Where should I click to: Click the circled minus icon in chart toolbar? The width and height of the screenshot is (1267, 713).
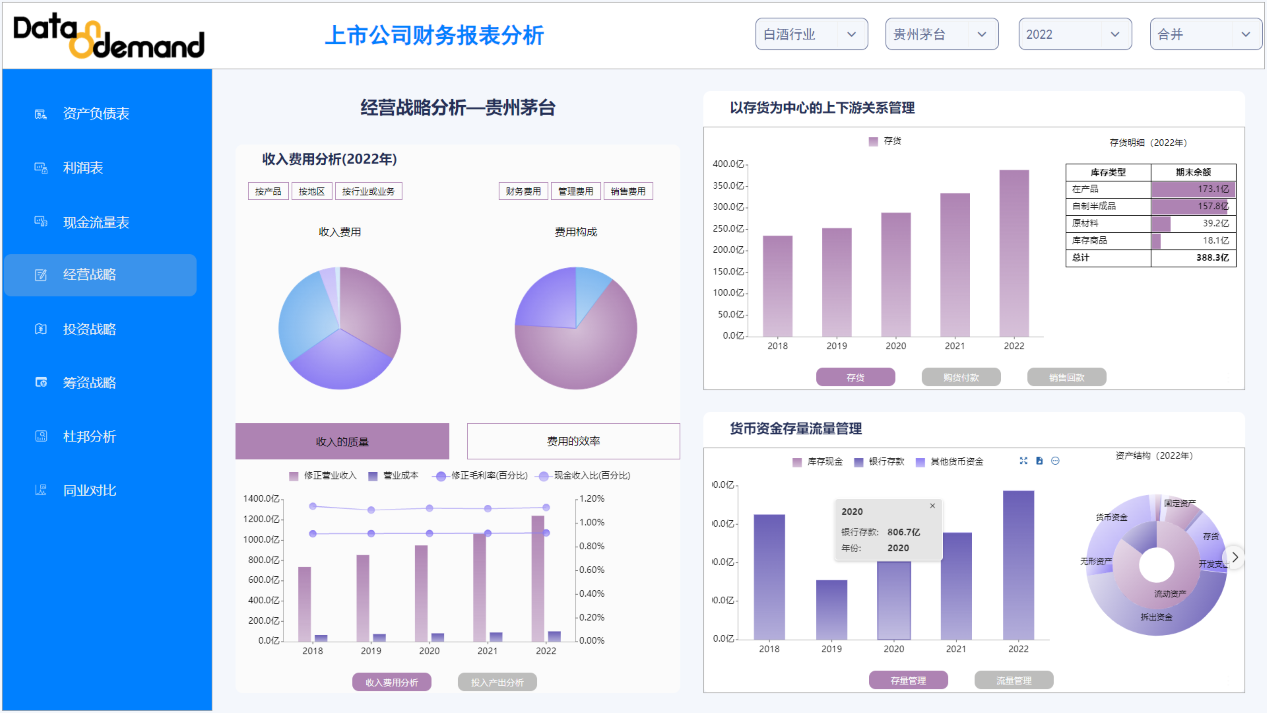click(1055, 461)
